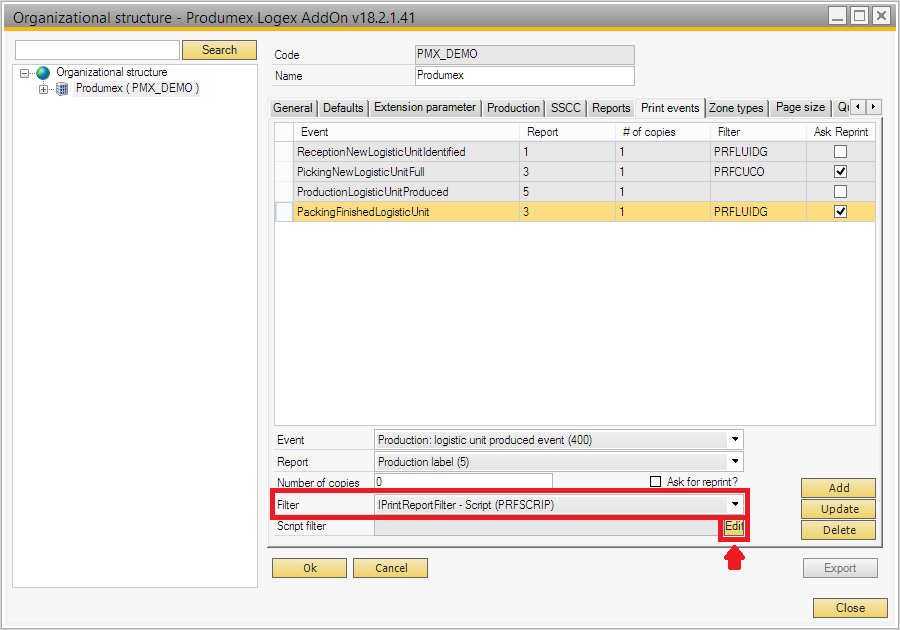
Task: Click the Edit button for Script filter
Action: [x=734, y=527]
